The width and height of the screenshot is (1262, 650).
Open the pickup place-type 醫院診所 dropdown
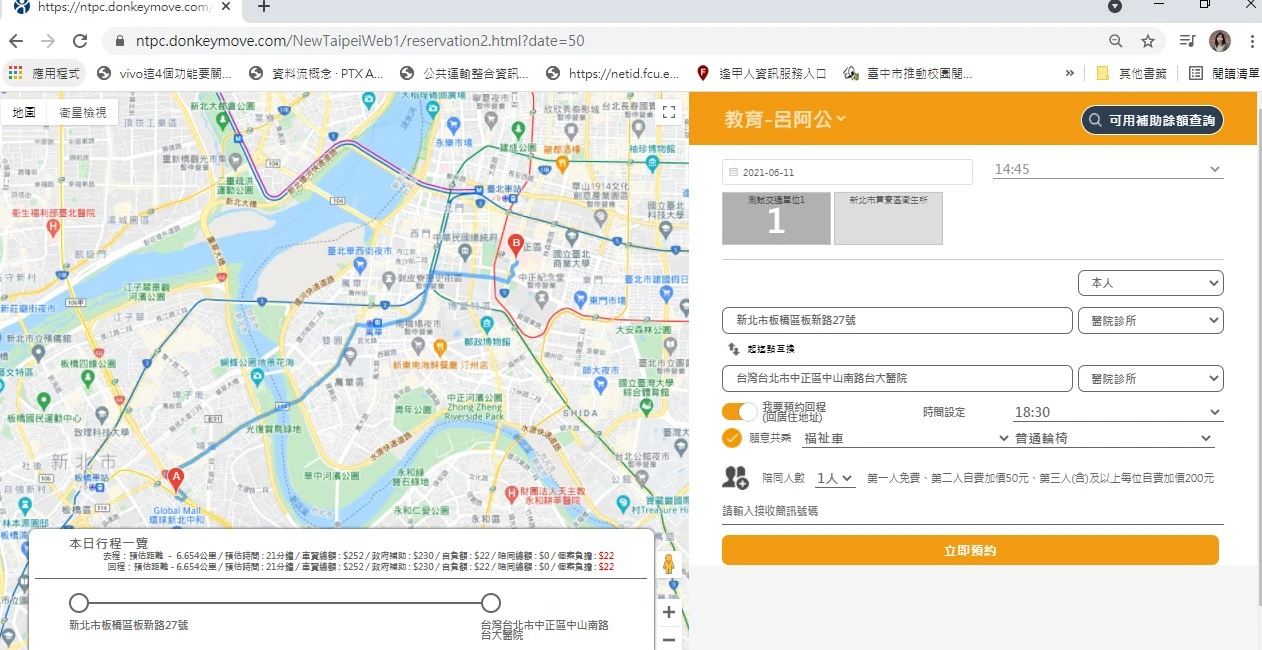[x=1151, y=320]
